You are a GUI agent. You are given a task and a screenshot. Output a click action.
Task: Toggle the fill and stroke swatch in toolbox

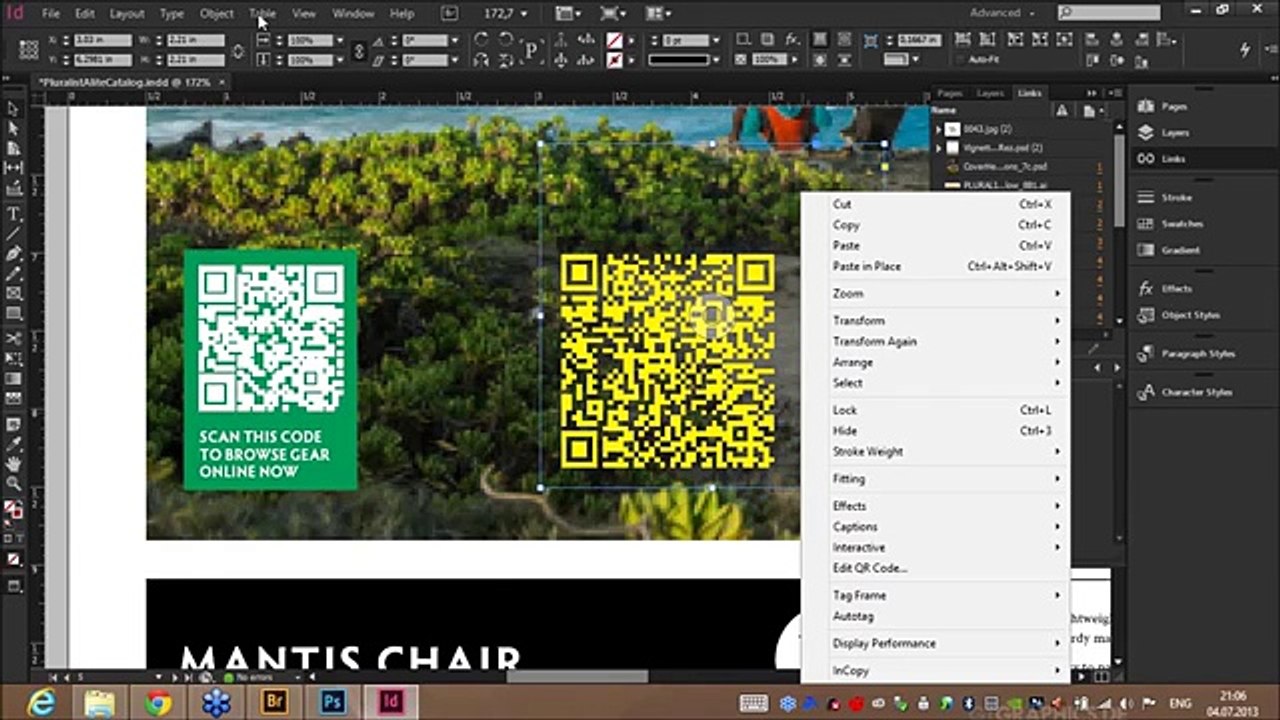13,510
